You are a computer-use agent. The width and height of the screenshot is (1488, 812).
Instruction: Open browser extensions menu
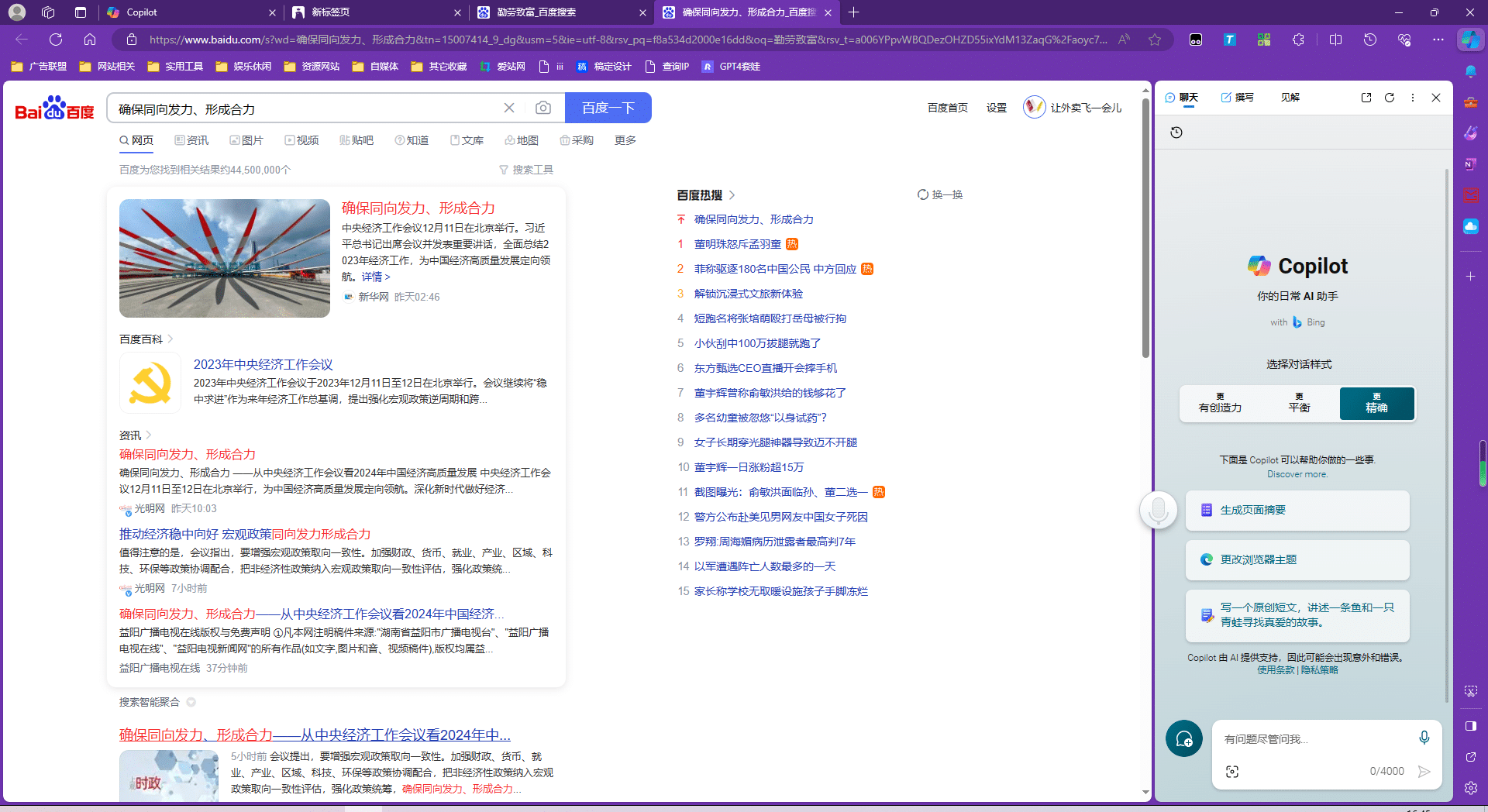(1299, 40)
